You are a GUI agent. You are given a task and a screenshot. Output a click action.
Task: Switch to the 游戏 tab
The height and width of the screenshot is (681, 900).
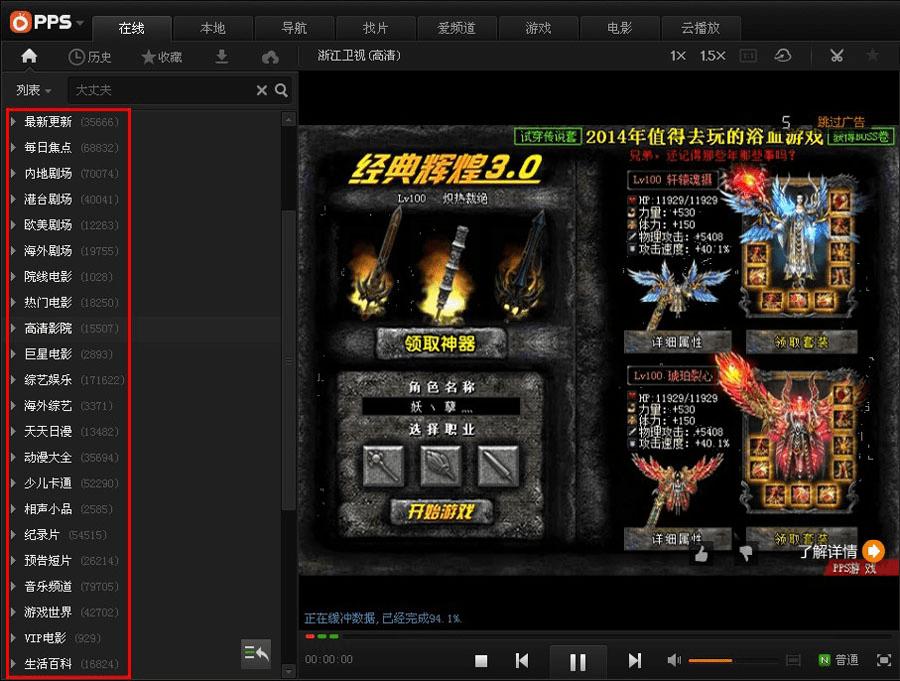[538, 28]
